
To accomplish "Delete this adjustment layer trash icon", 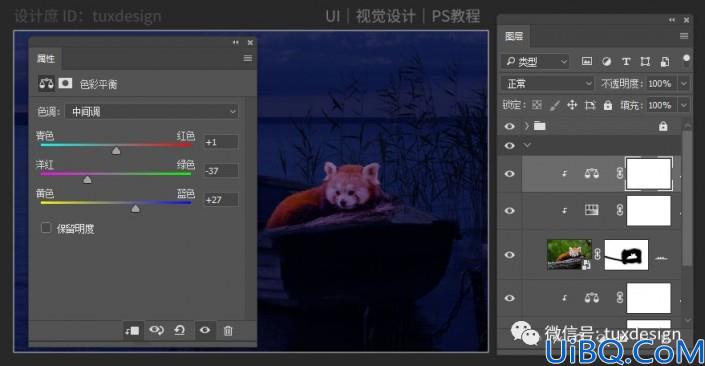I will pos(228,331).
